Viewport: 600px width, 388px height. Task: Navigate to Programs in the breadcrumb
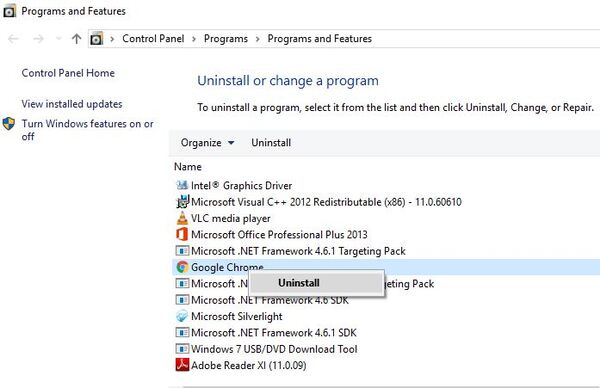(x=226, y=39)
